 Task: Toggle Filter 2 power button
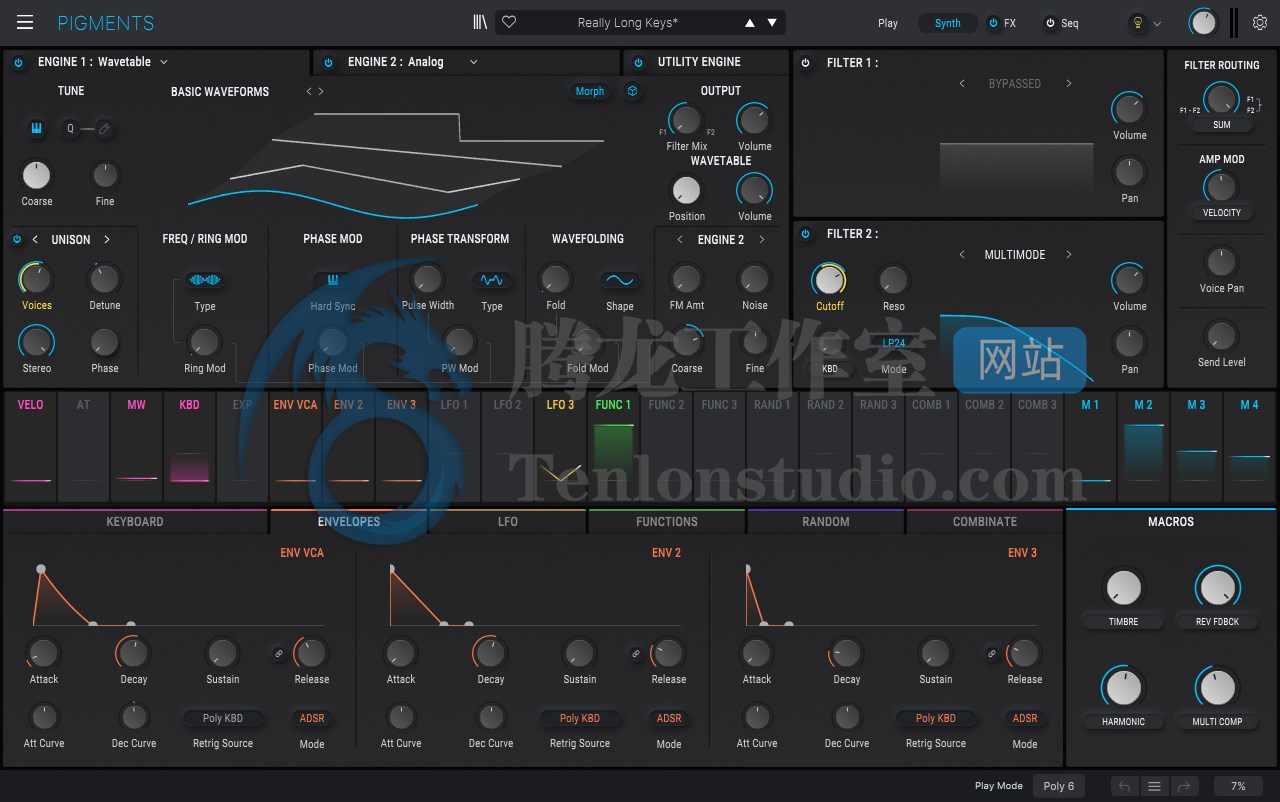tap(806, 234)
